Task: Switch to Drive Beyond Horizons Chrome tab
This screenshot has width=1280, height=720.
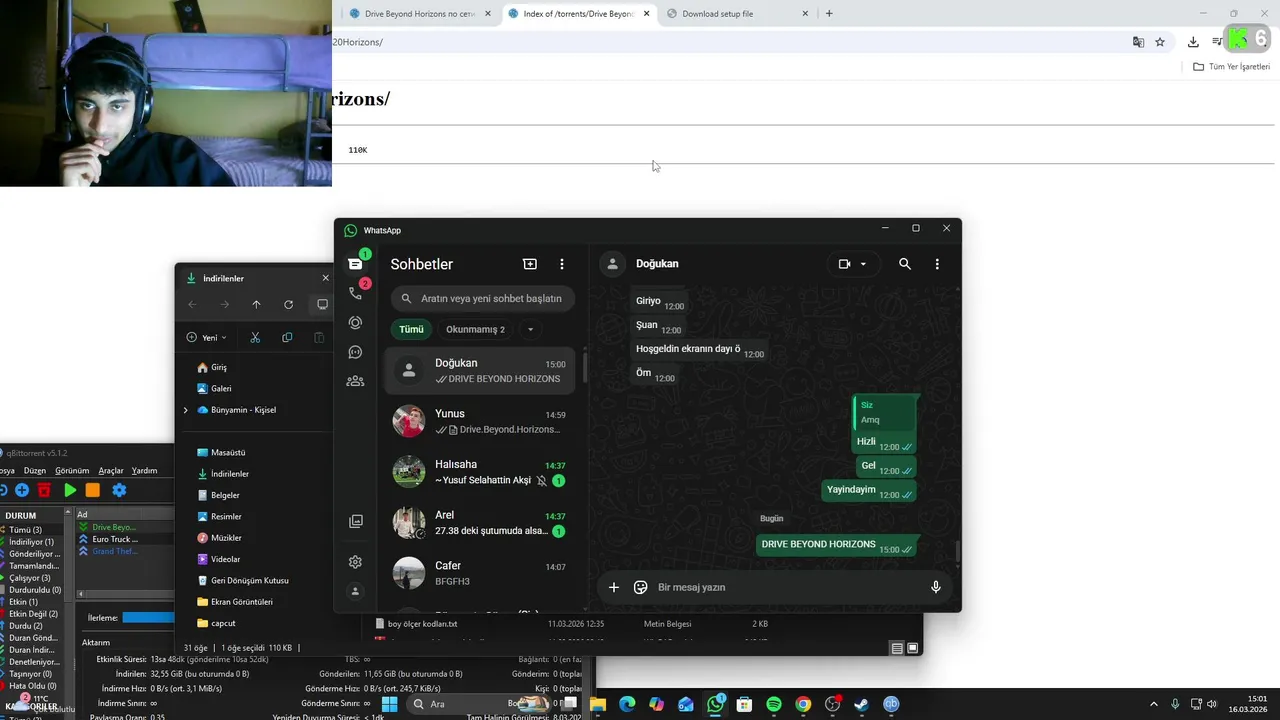Action: [420, 14]
